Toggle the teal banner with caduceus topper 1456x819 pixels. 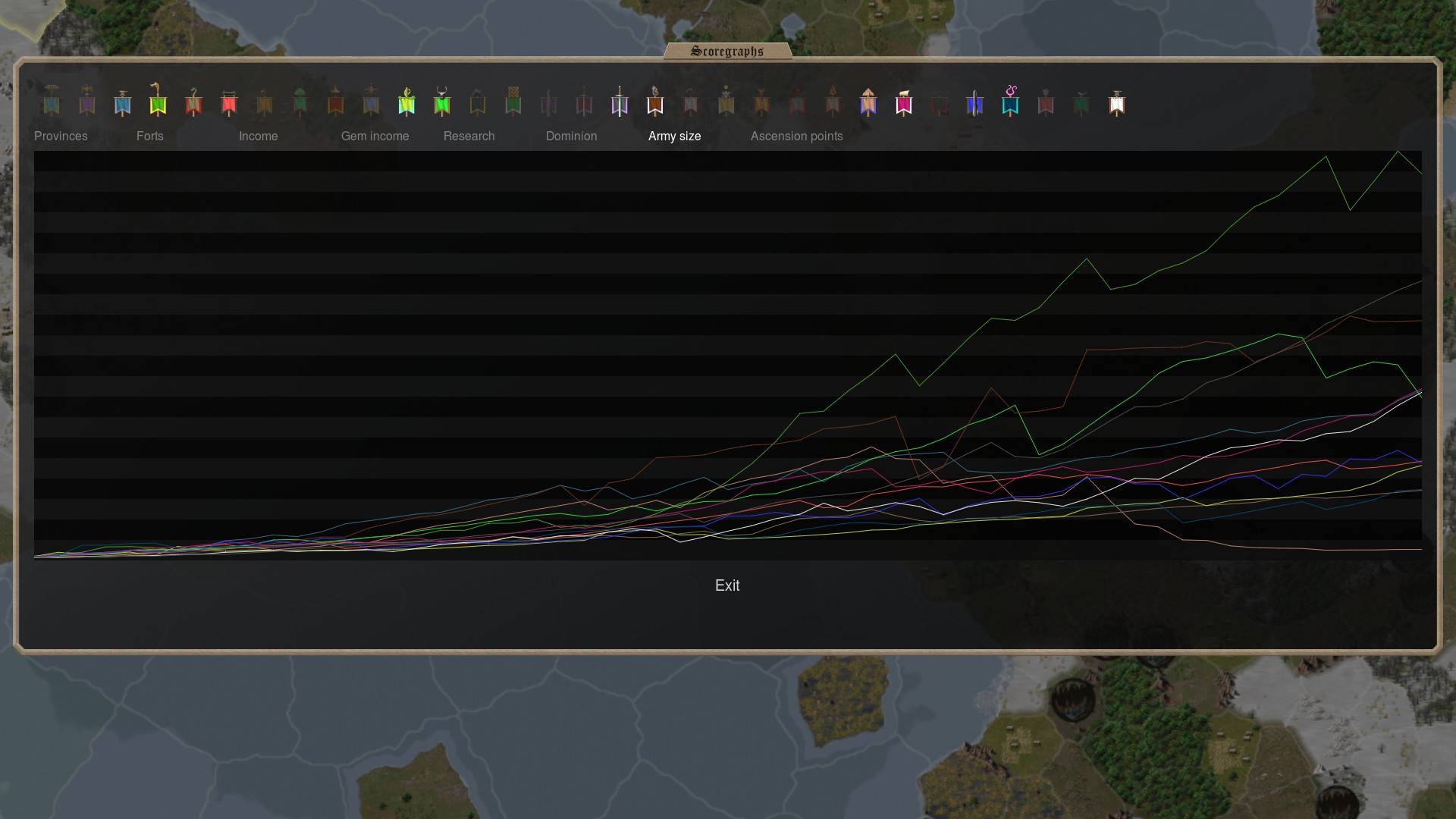(x=52, y=100)
